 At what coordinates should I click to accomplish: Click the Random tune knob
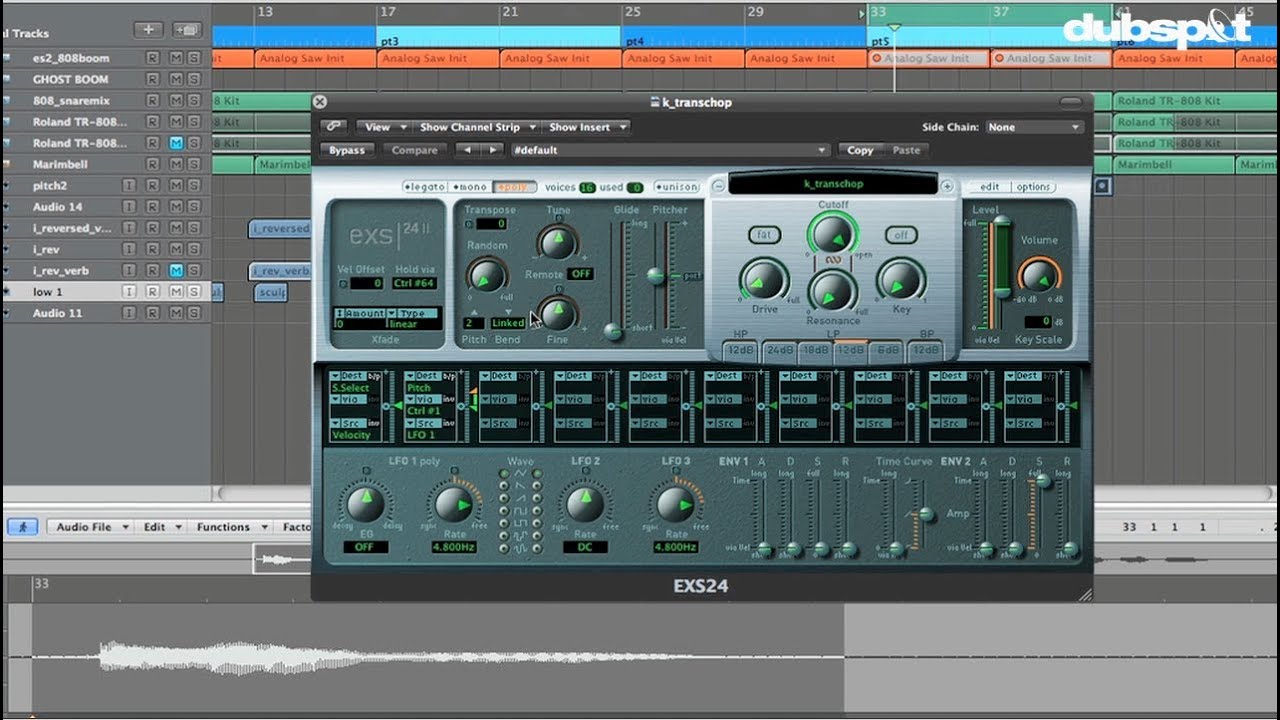(x=487, y=275)
